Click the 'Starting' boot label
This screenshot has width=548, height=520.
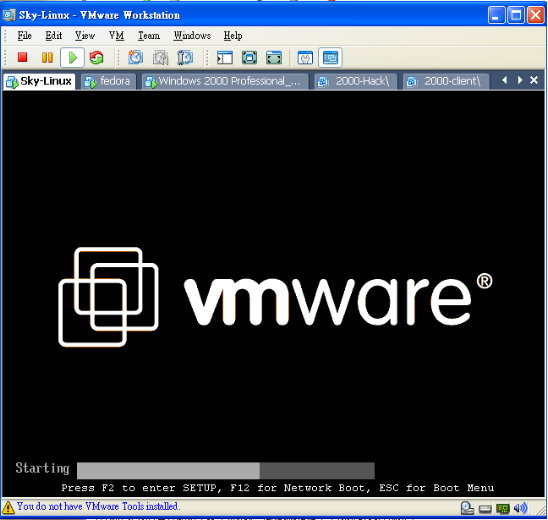[42, 468]
